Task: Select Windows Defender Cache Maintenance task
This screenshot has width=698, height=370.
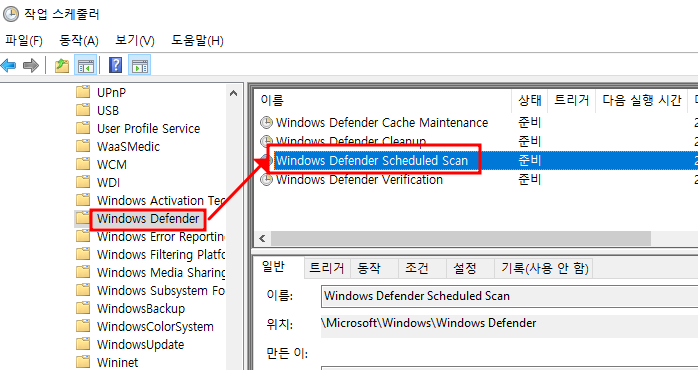Action: (x=382, y=122)
